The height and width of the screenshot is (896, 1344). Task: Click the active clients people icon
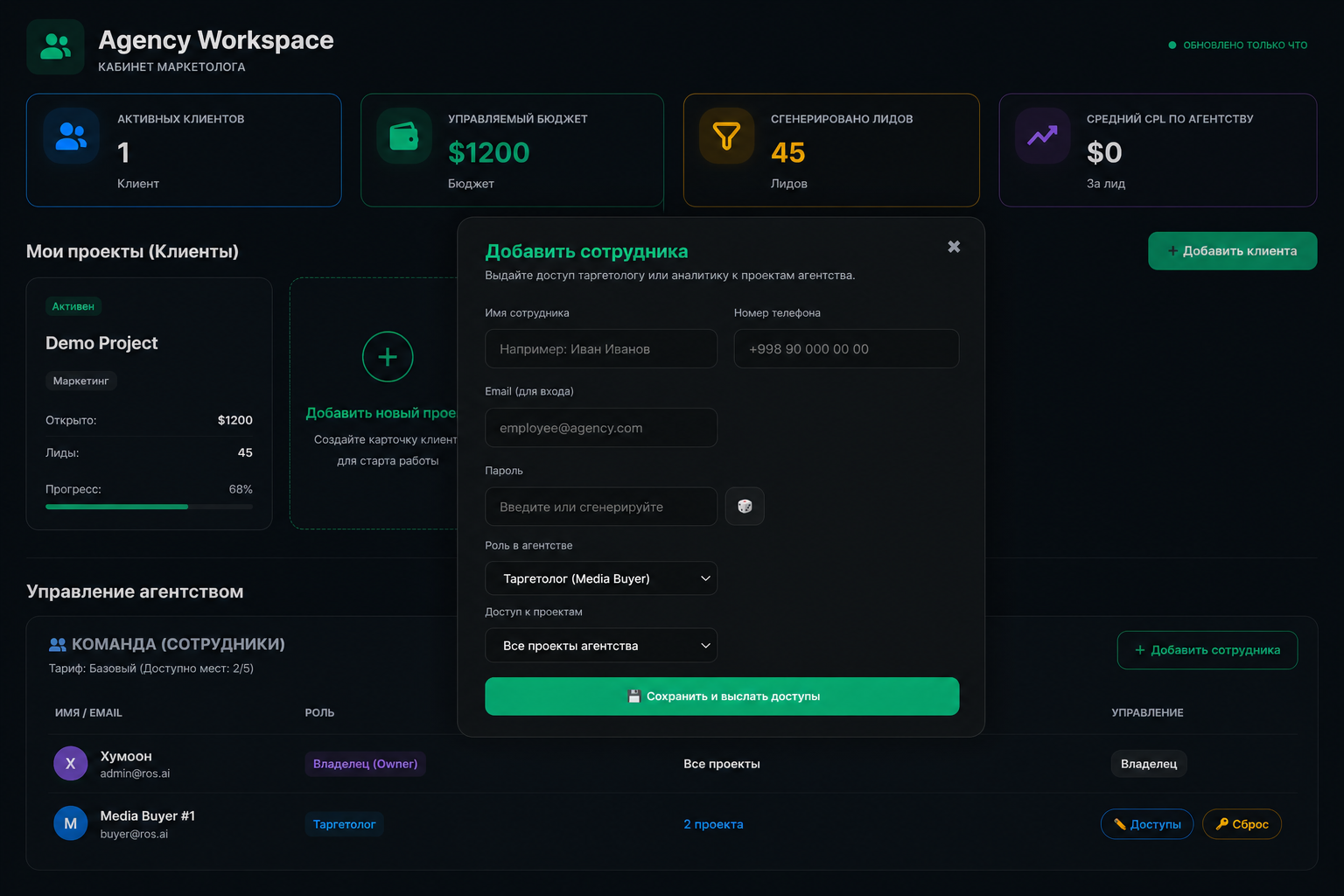[x=72, y=136]
